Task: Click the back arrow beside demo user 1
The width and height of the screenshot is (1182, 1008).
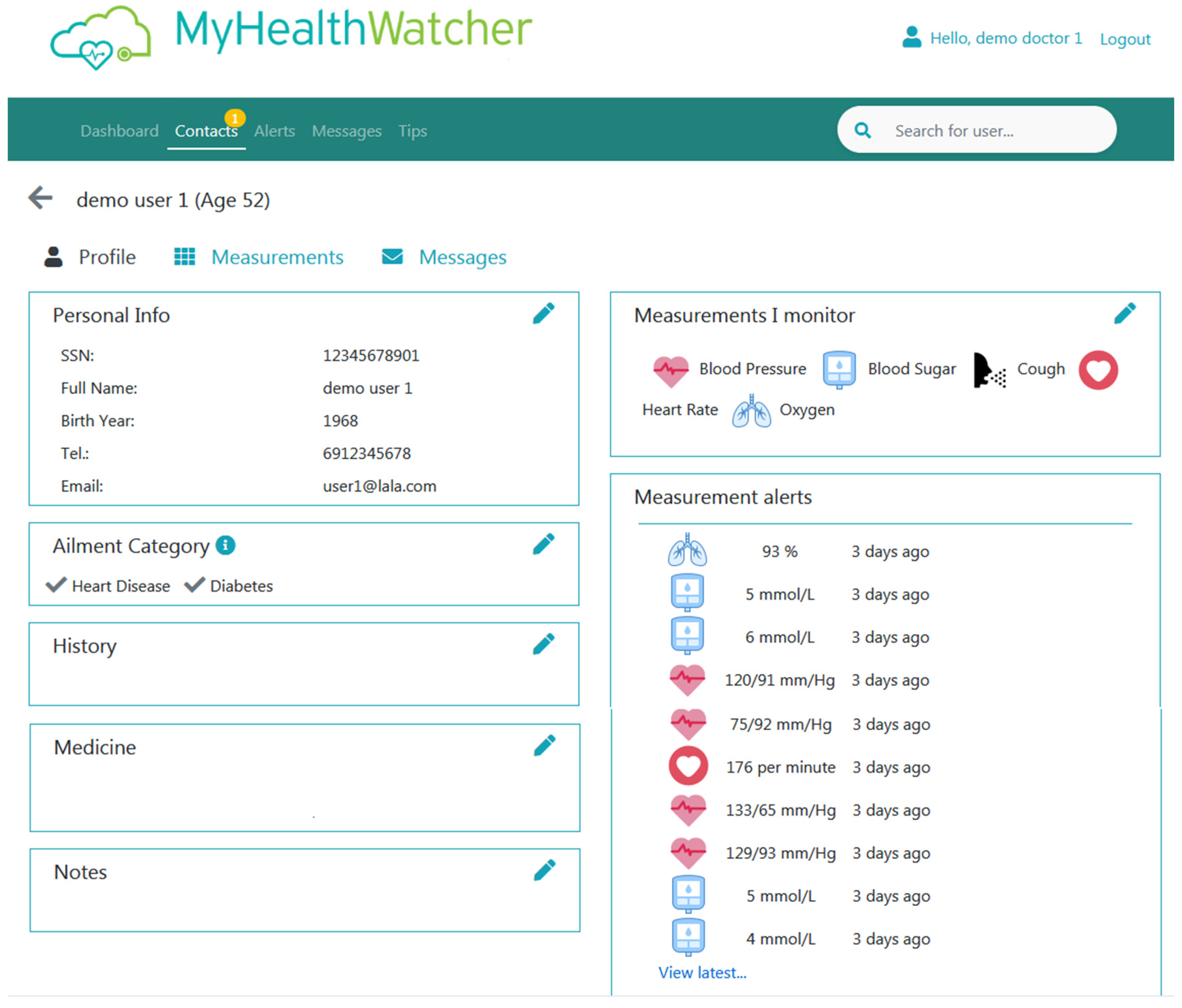Action: click(x=41, y=198)
